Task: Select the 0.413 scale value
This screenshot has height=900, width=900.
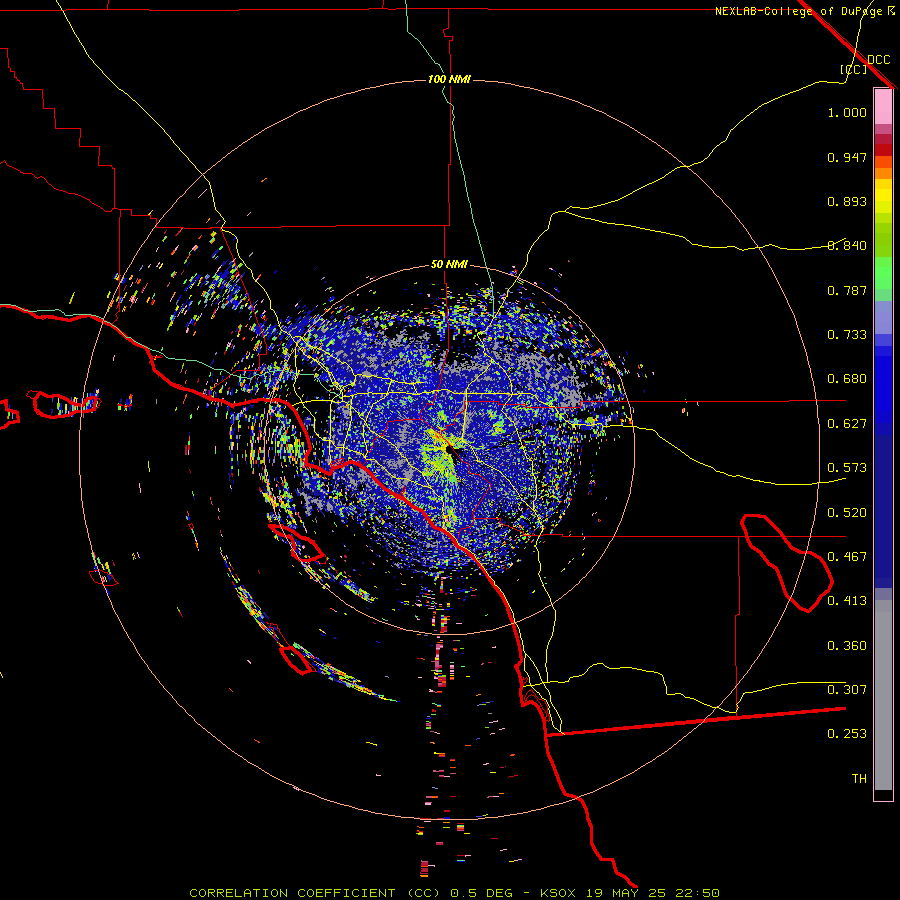Action: click(847, 601)
